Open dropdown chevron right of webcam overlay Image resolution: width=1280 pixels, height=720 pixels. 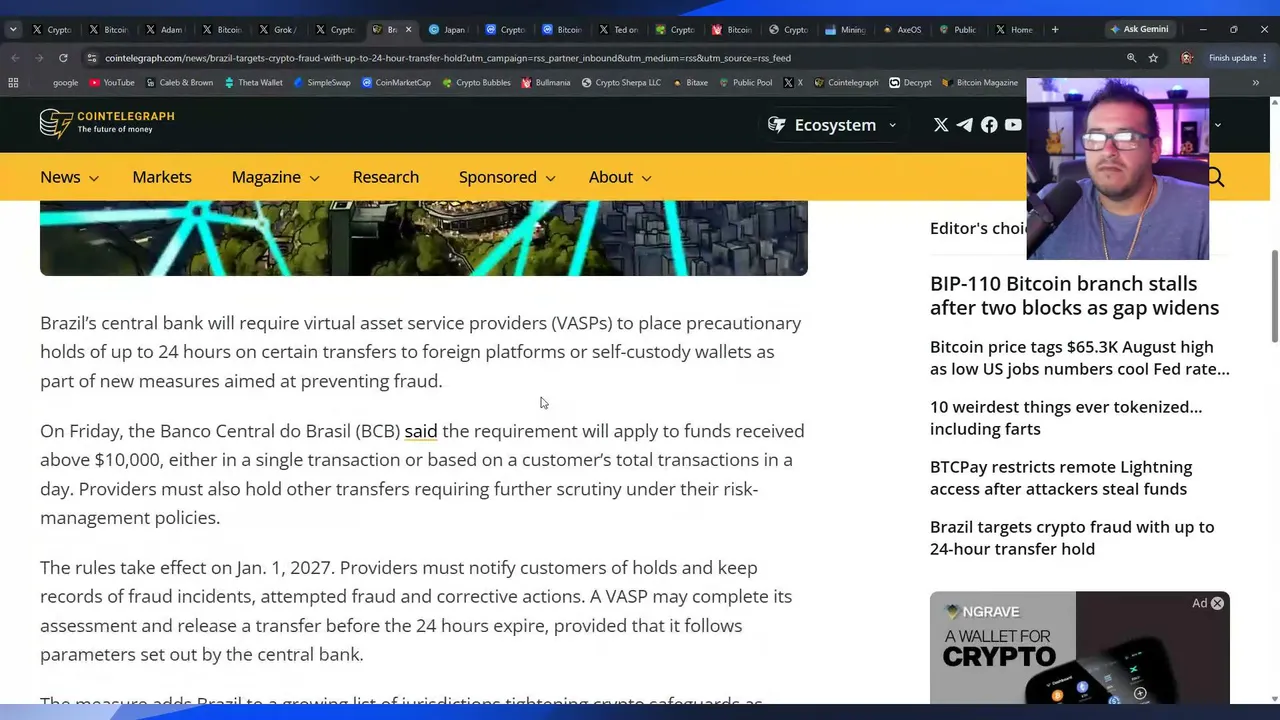[1218, 125]
